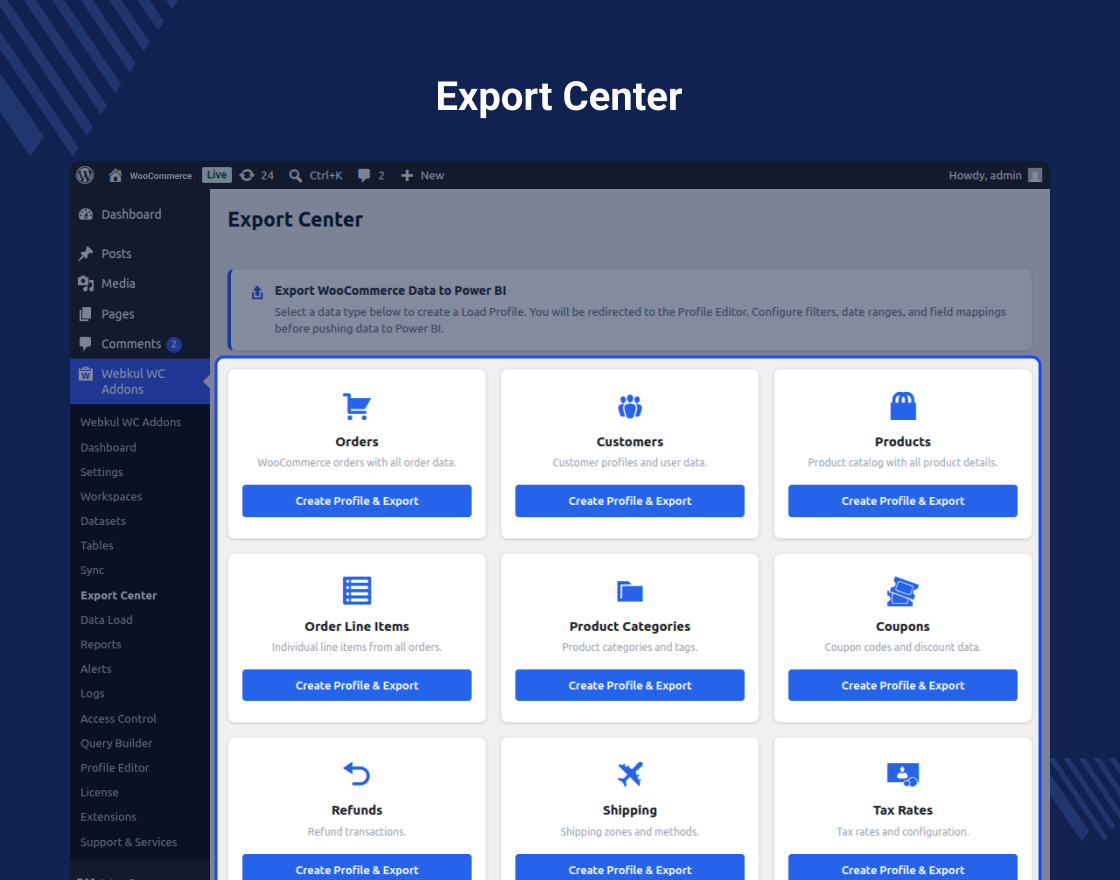Click the Customers people icon
This screenshot has height=880, width=1120.
click(x=630, y=406)
